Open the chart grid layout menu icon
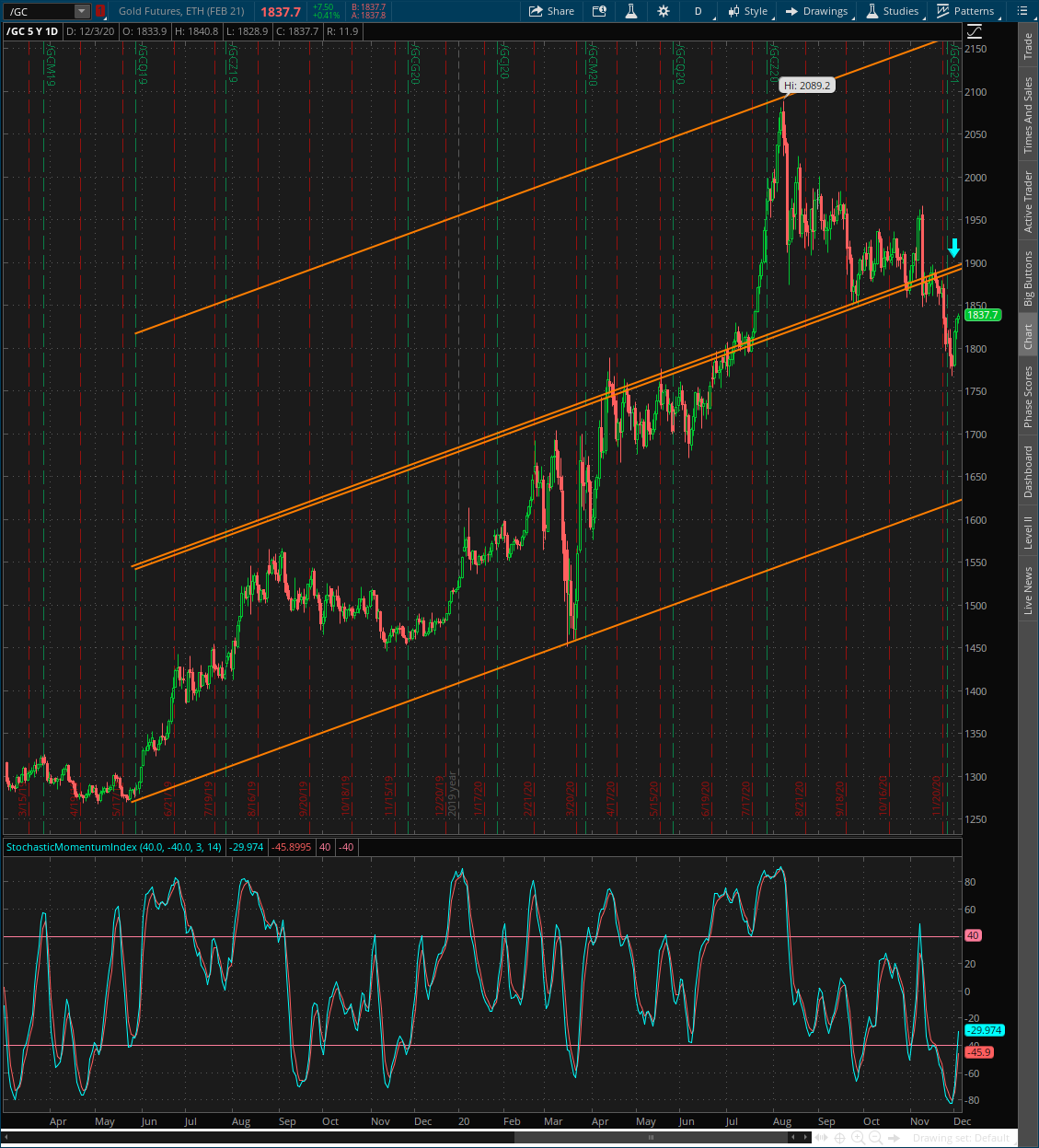This screenshot has height=1148, width=1039. (1022, 11)
